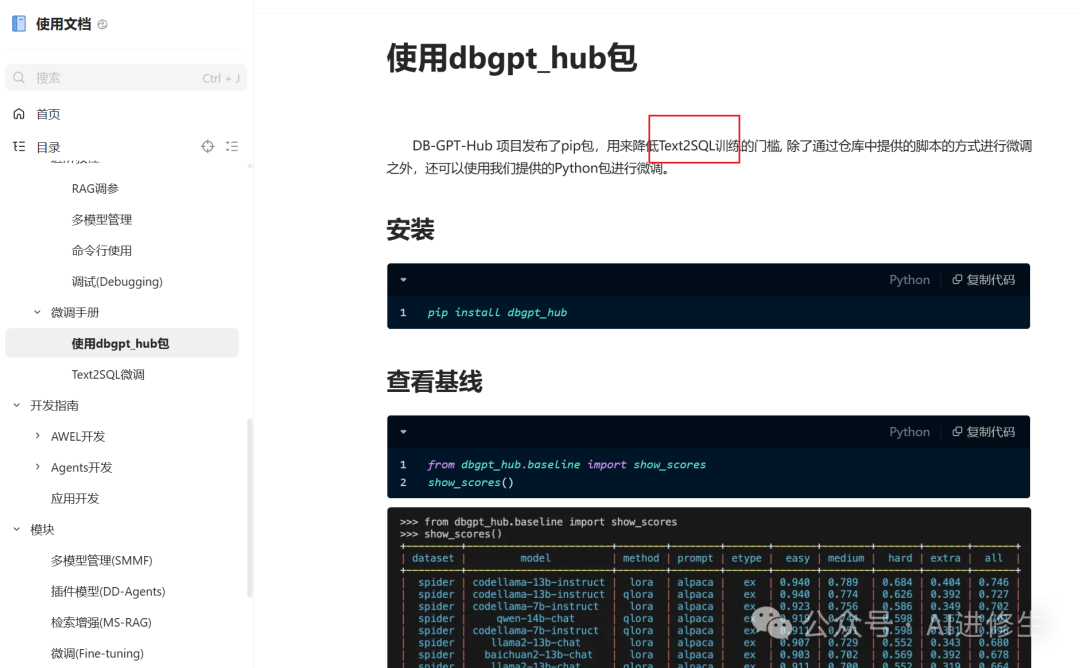Open the AWEL开发 entry
Screen dimensions: 1080x668
(x=78, y=437)
